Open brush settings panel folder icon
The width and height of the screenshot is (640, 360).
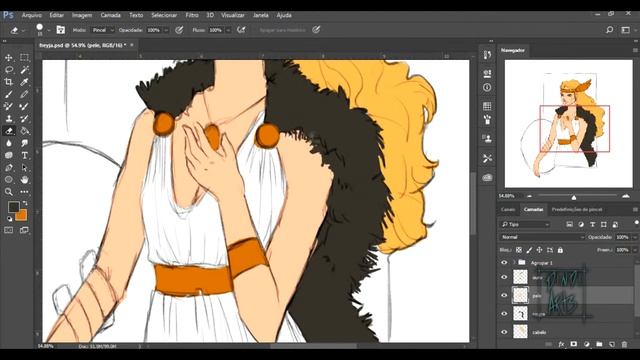(60, 29)
